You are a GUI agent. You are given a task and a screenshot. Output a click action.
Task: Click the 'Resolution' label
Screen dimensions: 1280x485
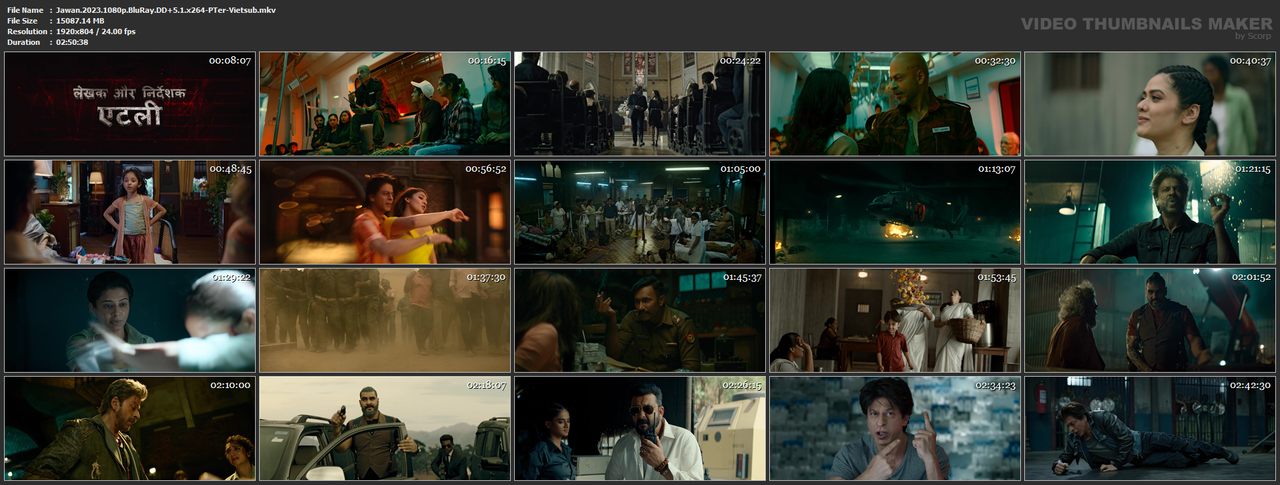pyautogui.click(x=26, y=31)
